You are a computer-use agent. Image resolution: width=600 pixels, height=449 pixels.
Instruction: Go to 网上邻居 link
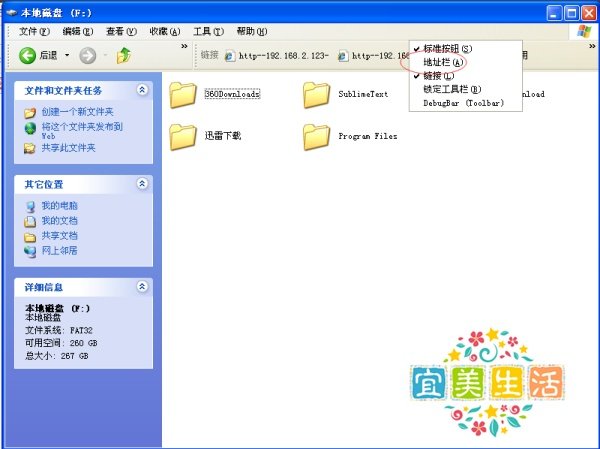coord(60,251)
